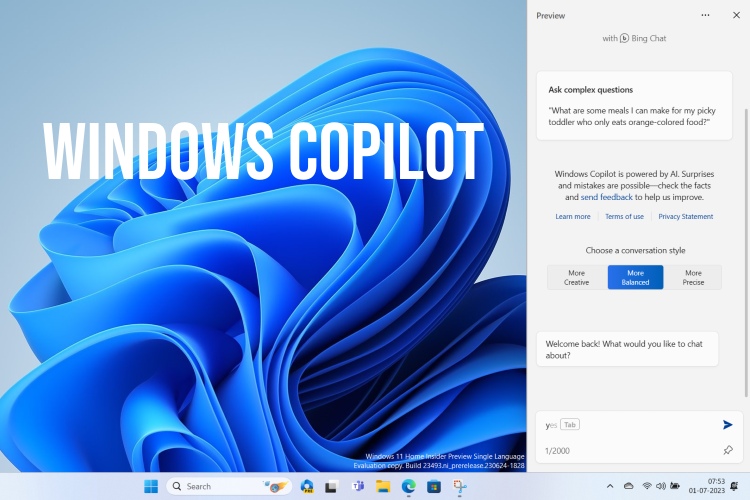Open the Terms of use link
Screen dimensions: 750x500
tap(624, 217)
